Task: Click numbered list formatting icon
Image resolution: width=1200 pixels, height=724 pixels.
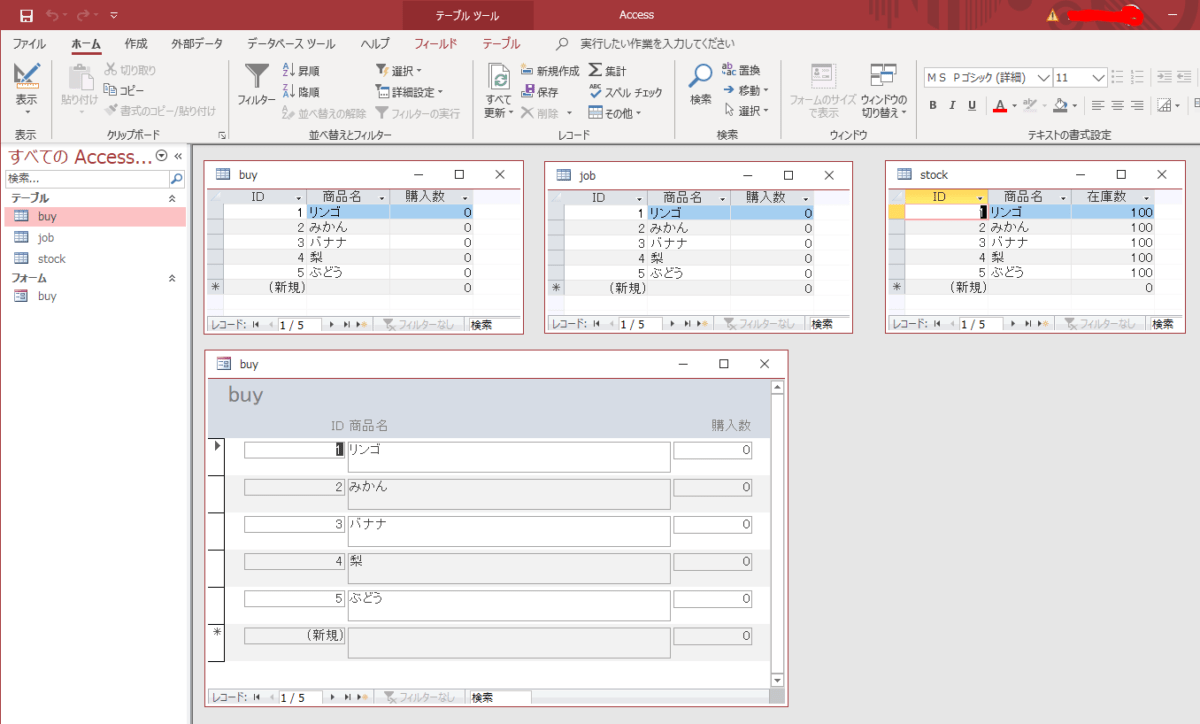Action: pos(1136,76)
